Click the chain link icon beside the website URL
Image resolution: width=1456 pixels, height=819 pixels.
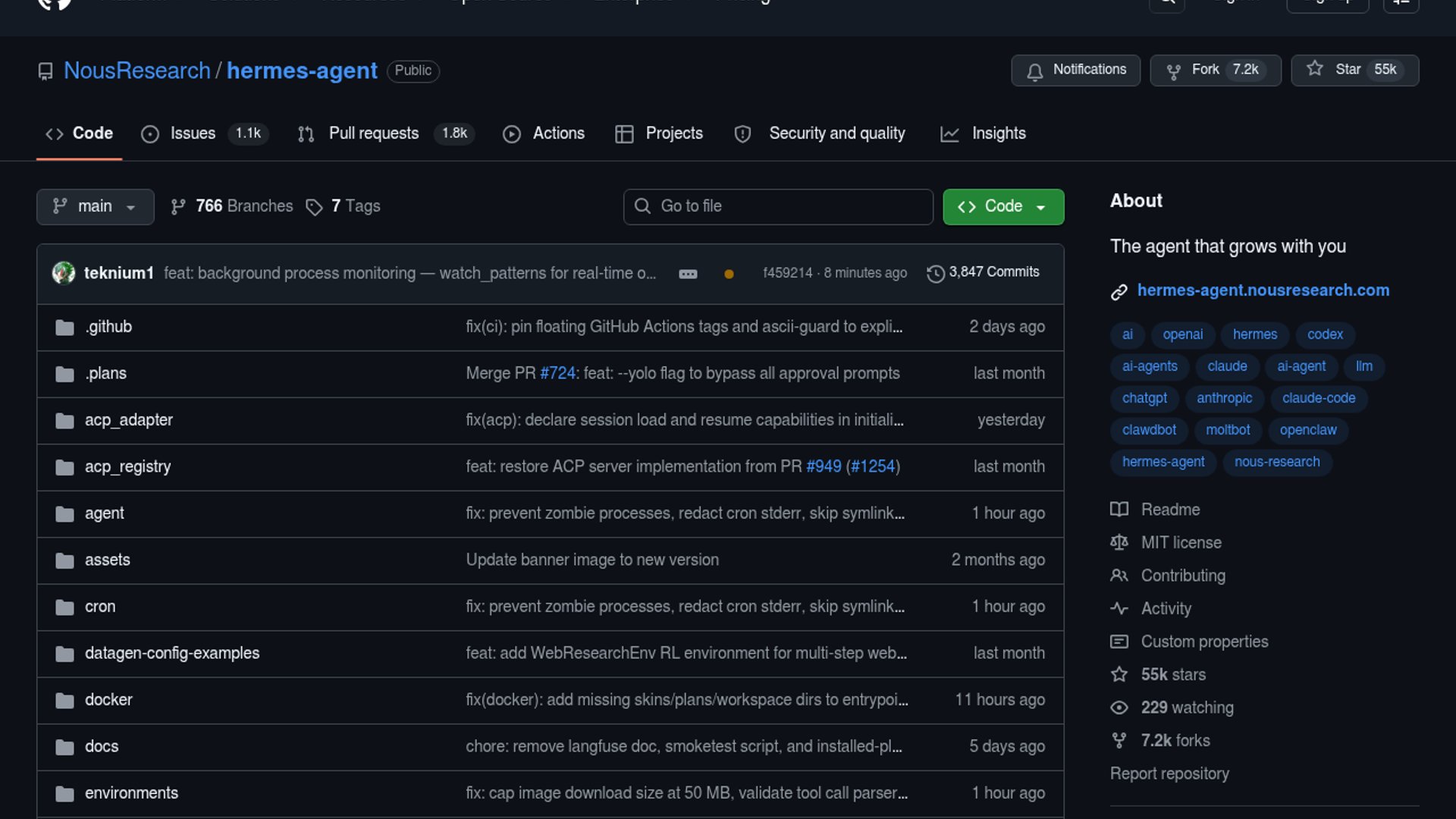click(1119, 290)
